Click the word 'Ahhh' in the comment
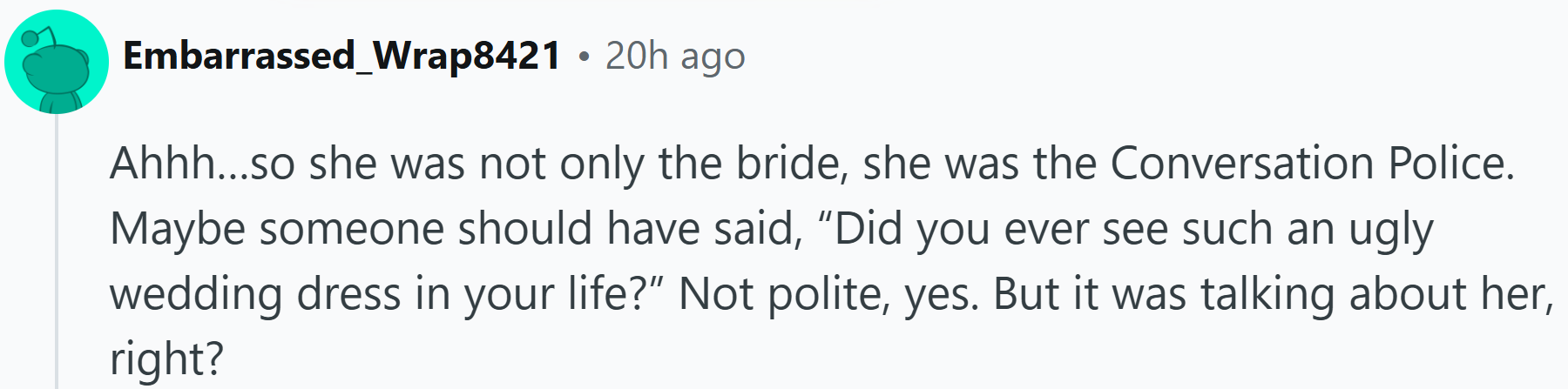This screenshot has width=1568, height=389. (x=163, y=164)
